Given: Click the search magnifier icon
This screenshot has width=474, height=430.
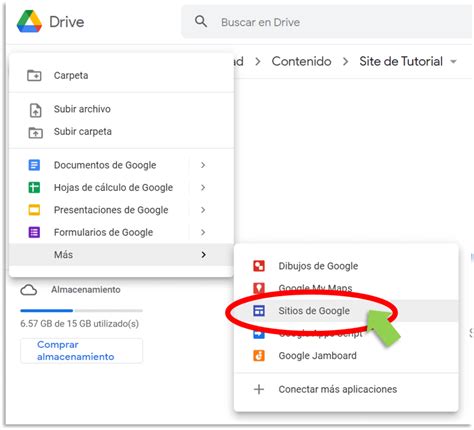Looking at the screenshot, I should [x=201, y=22].
